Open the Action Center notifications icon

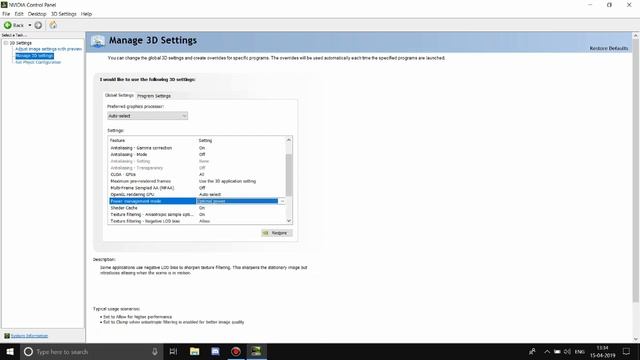tap(627, 351)
